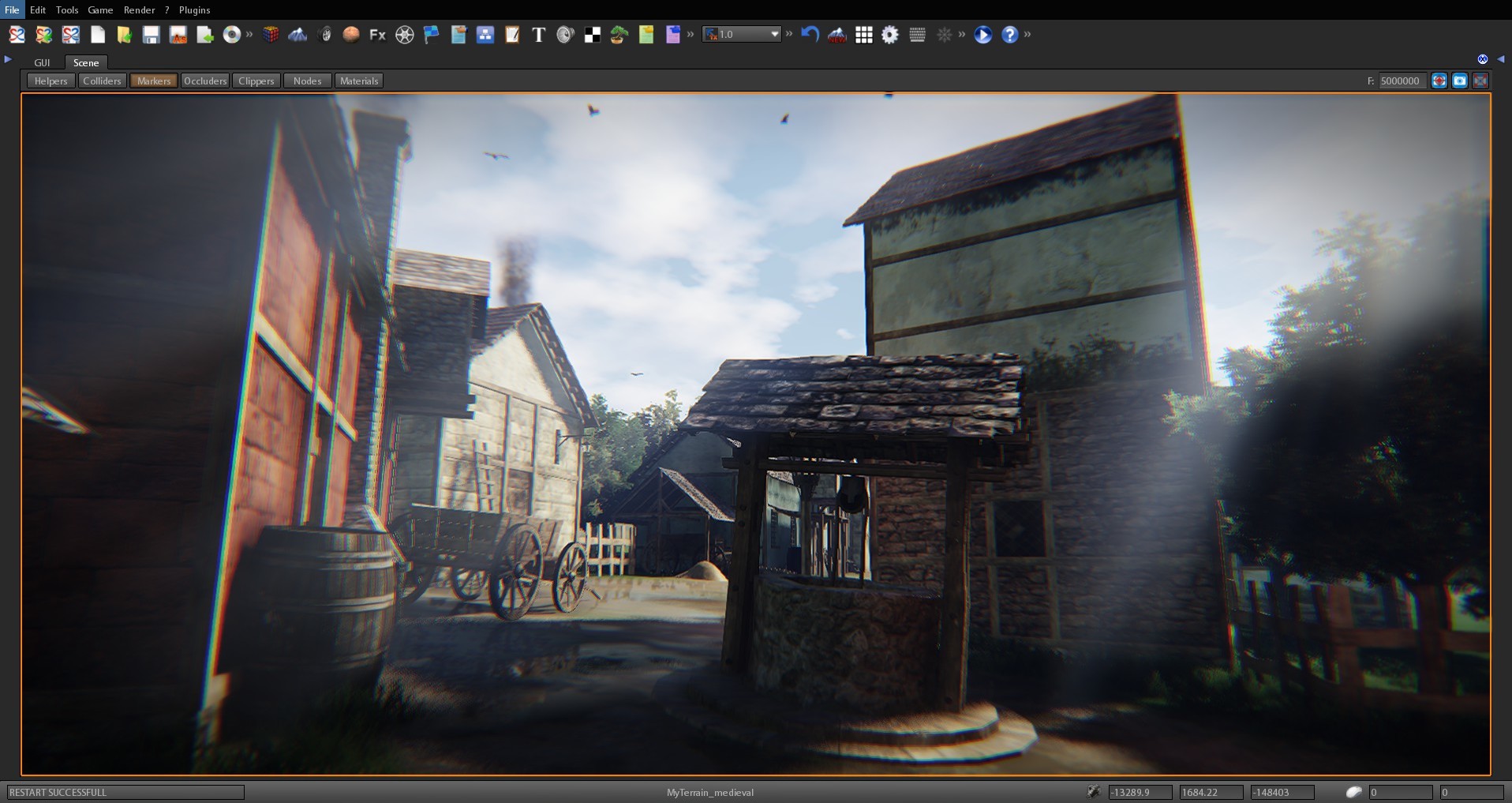
Task: Click the Nodes view button
Action: coord(306,80)
